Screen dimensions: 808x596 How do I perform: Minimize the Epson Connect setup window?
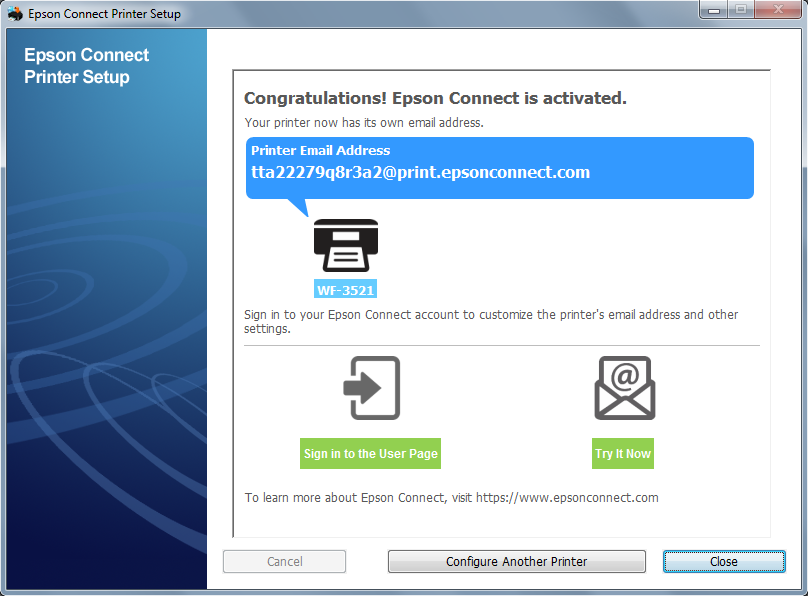tap(714, 10)
